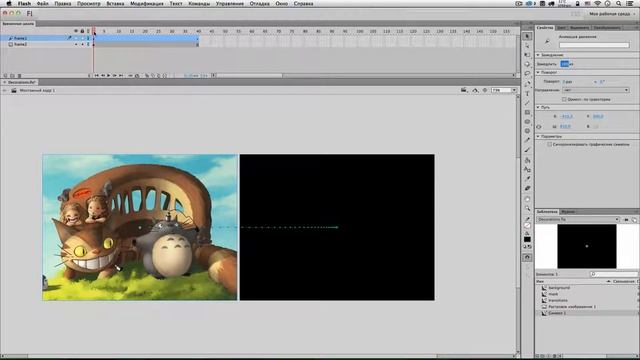Image resolution: width=640 pixels, height=360 pixels.
Task: Select the Text tool
Action: [x=527, y=93]
